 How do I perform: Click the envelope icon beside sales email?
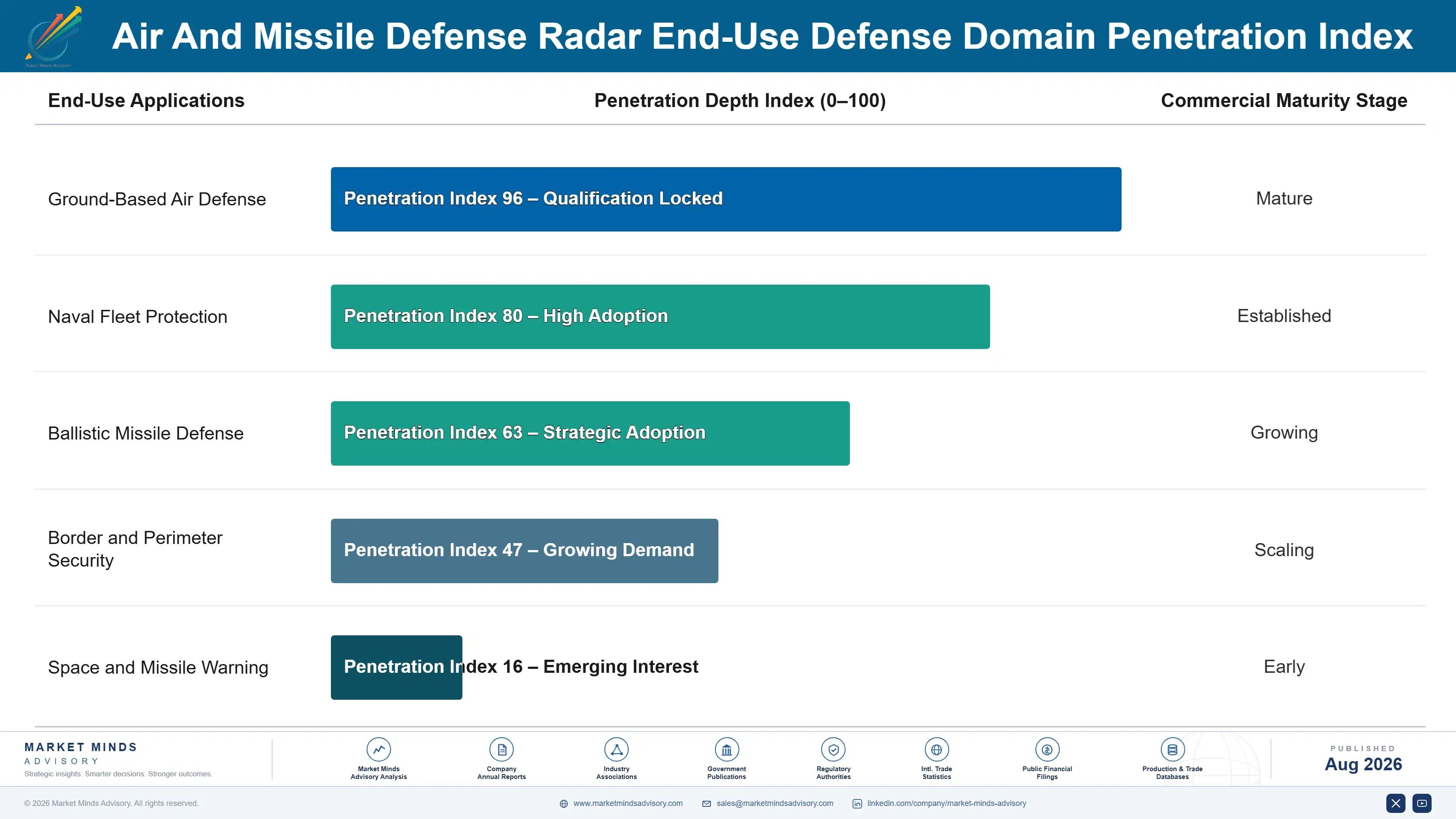[707, 804]
